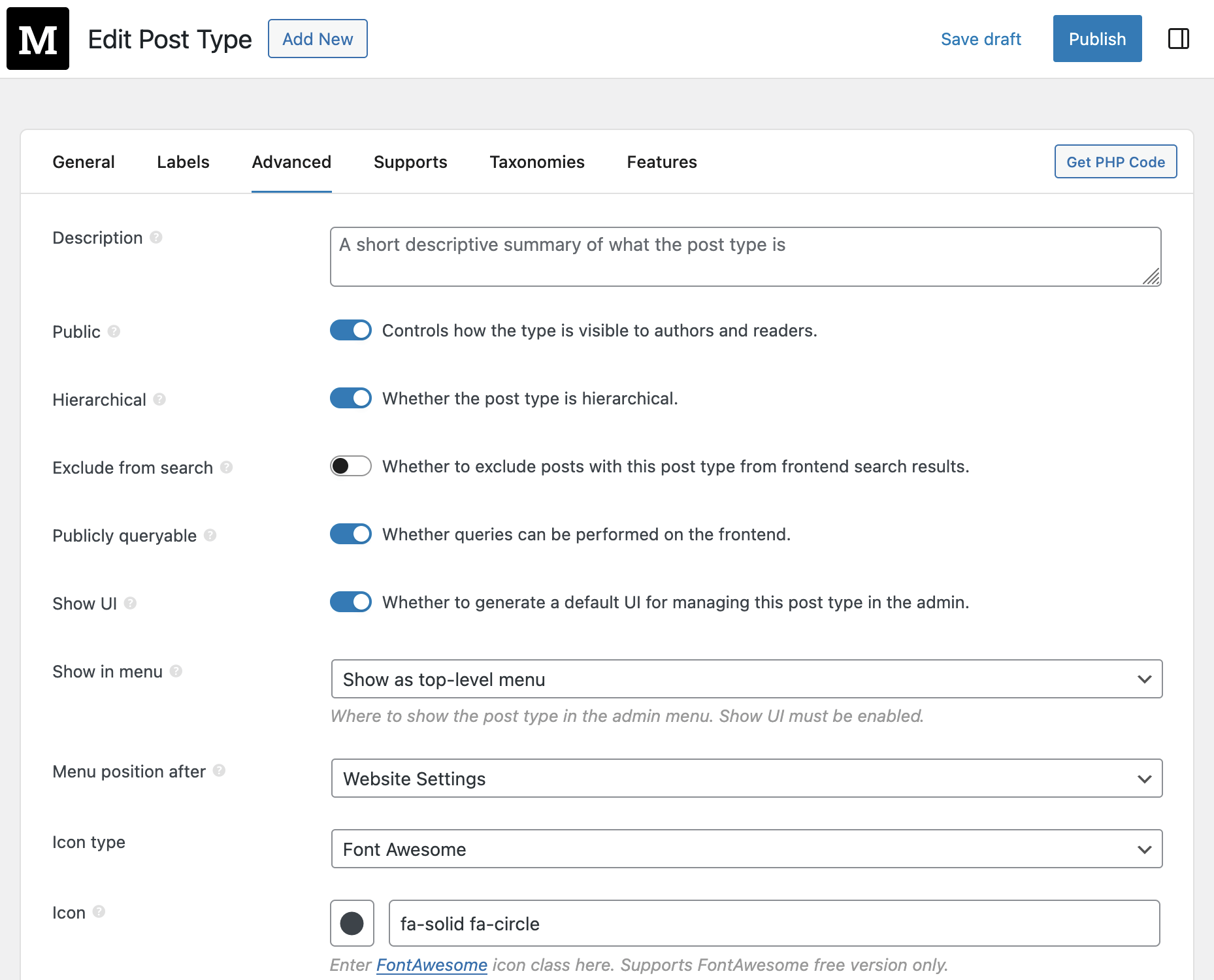The width and height of the screenshot is (1214, 980).
Task: Enable Exclude from search toggle
Action: coord(351,466)
